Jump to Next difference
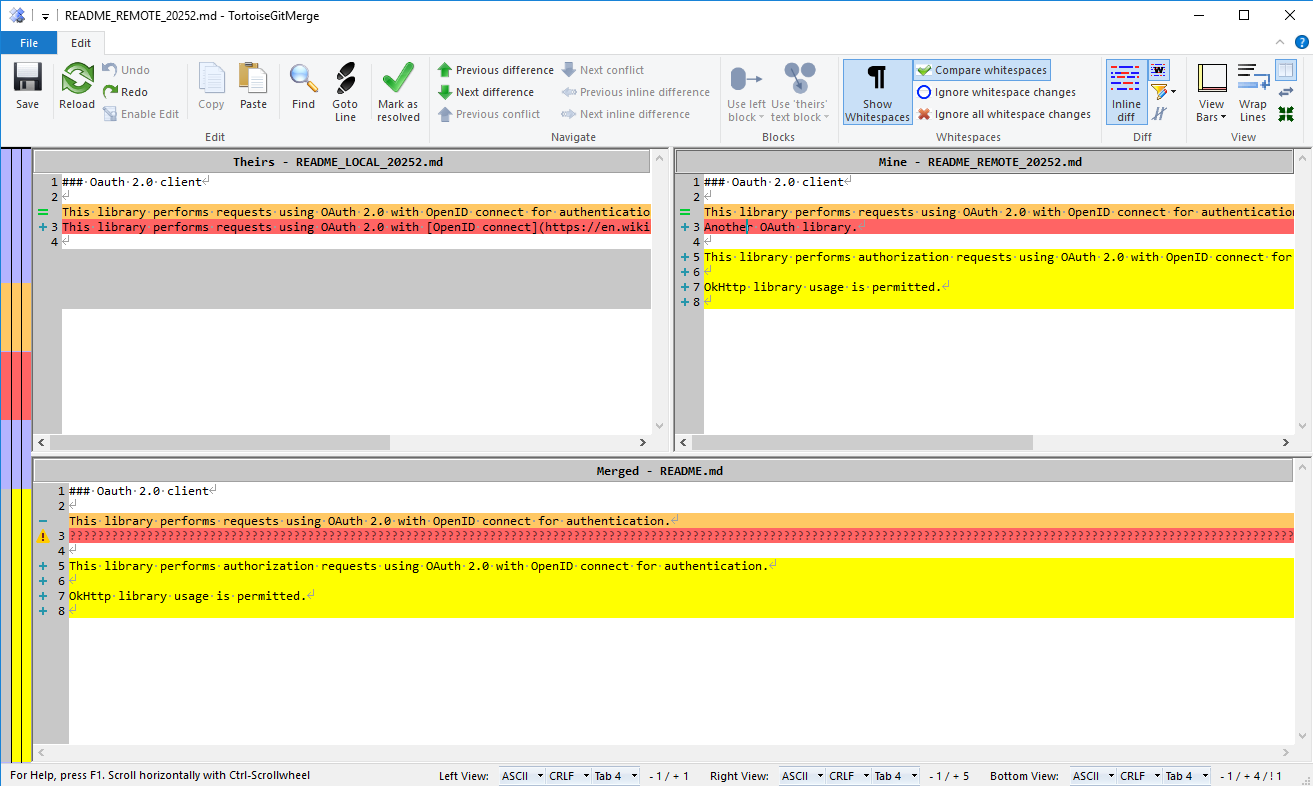 tap(487, 92)
